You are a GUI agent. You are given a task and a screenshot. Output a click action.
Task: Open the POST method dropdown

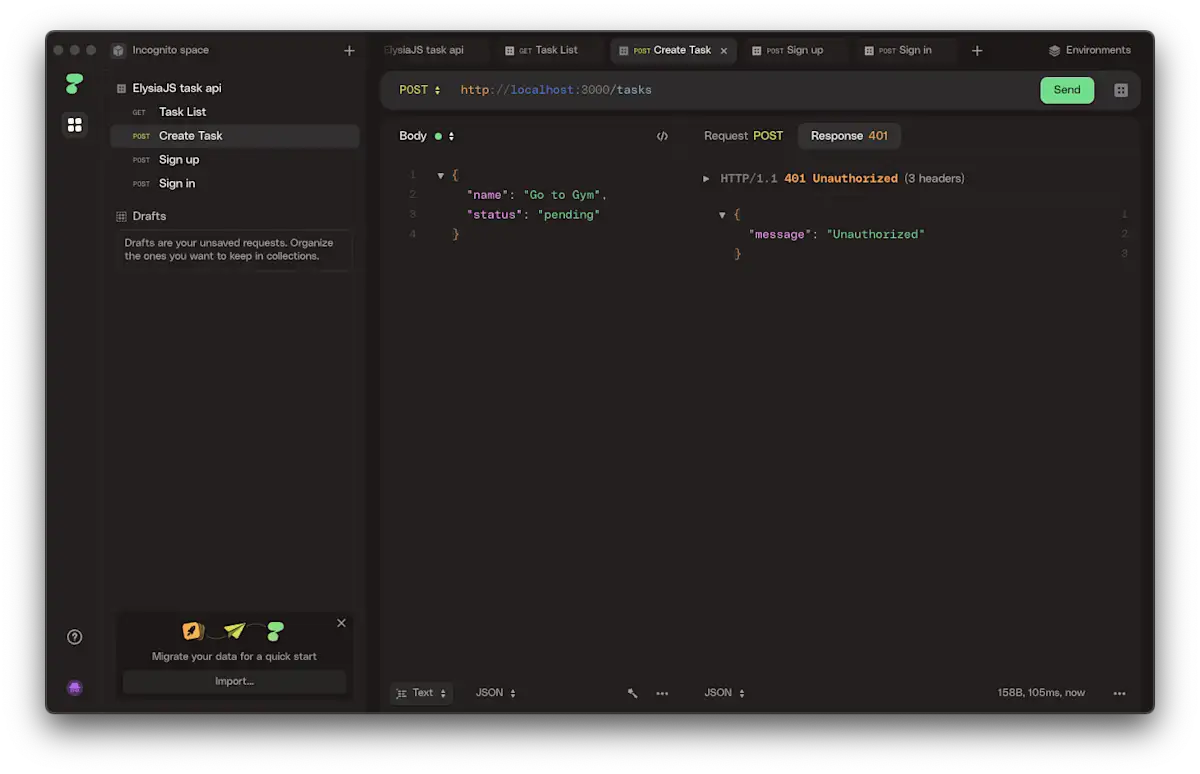[419, 89]
